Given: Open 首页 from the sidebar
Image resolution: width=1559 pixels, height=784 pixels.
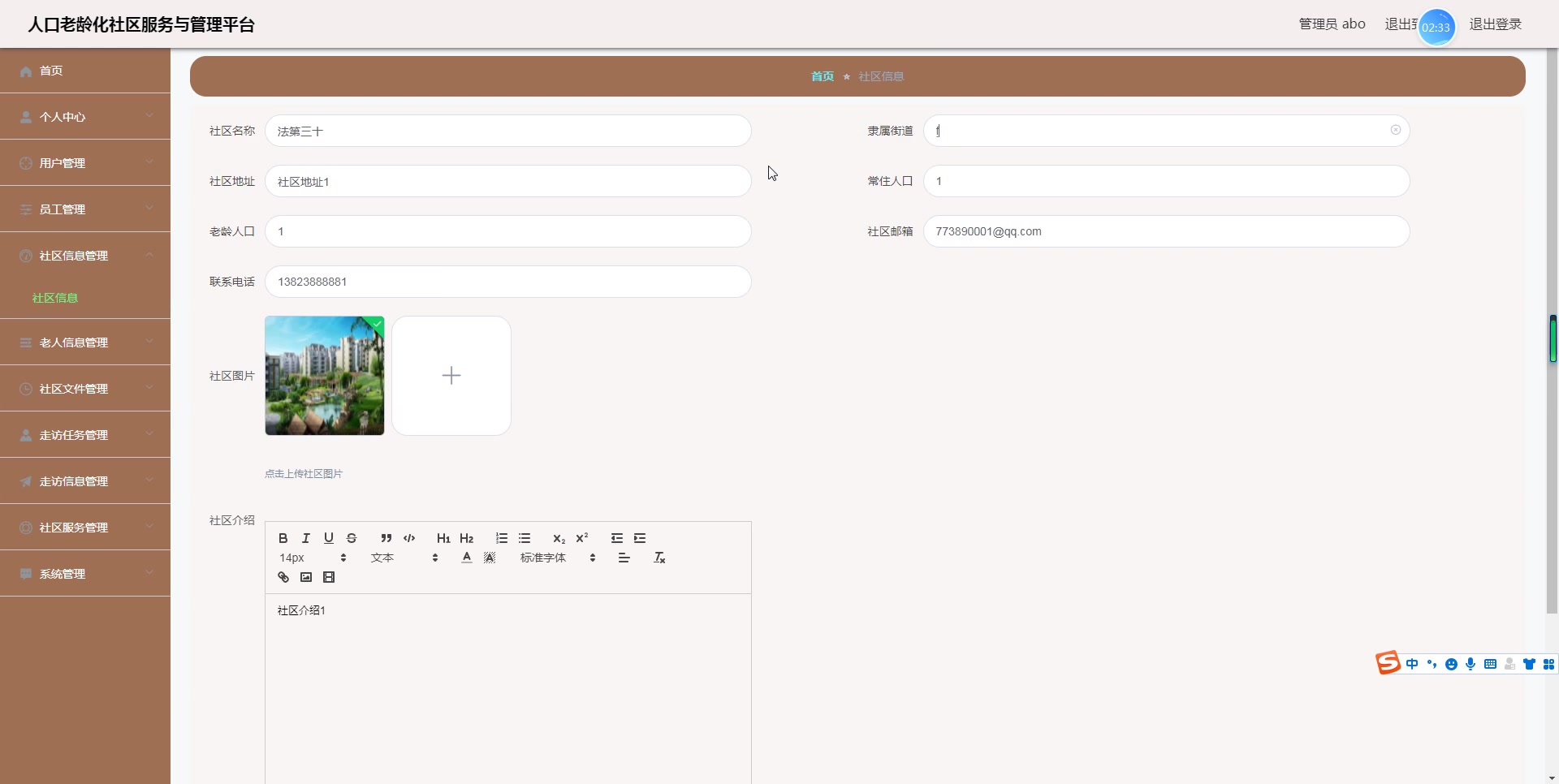Looking at the screenshot, I should click(50, 71).
